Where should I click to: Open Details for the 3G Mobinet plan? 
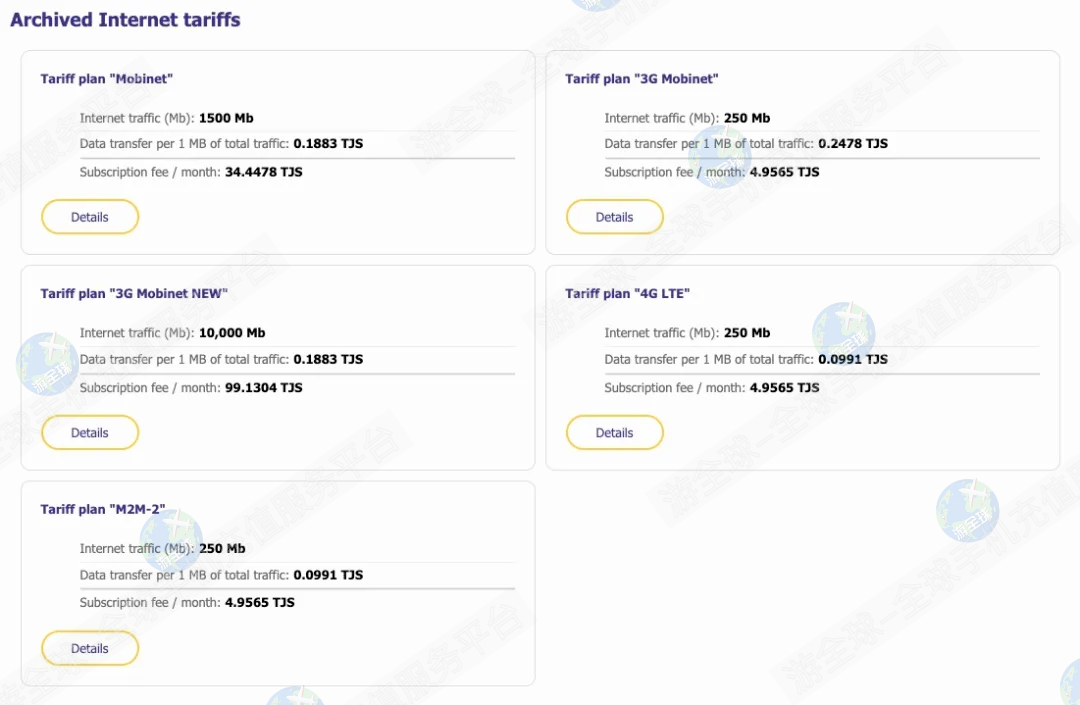tap(614, 217)
